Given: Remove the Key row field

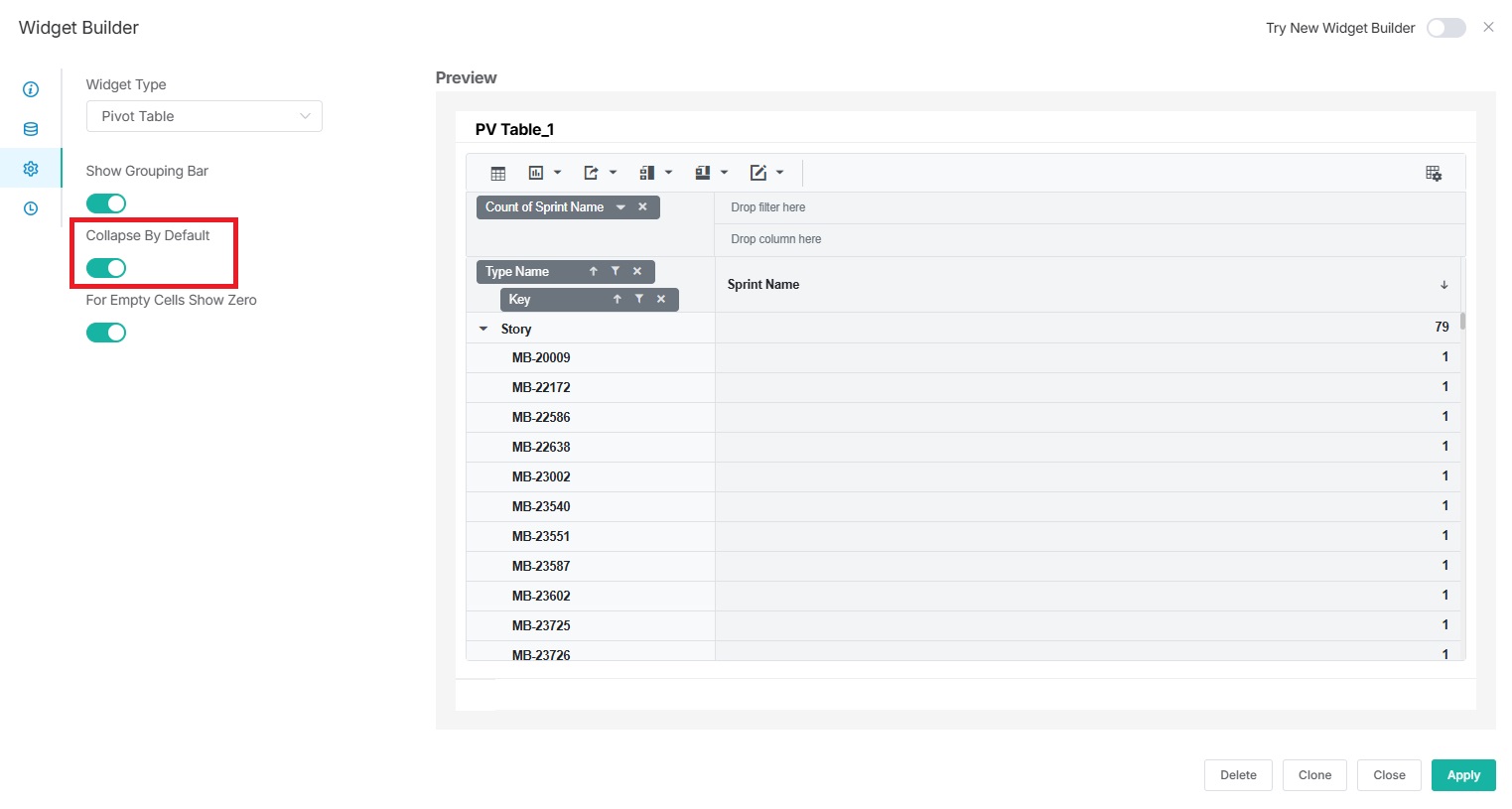Looking at the screenshot, I should pos(661,299).
